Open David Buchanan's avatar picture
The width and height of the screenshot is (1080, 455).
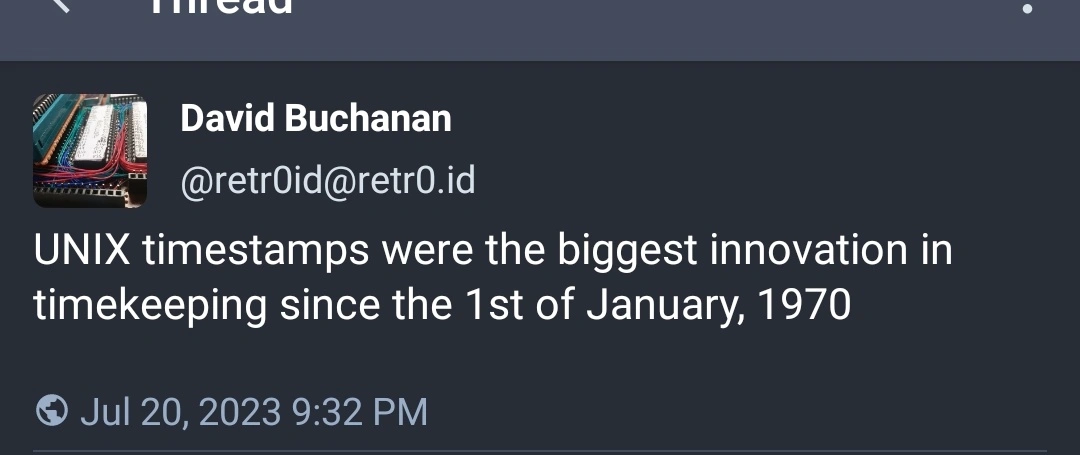(x=90, y=151)
